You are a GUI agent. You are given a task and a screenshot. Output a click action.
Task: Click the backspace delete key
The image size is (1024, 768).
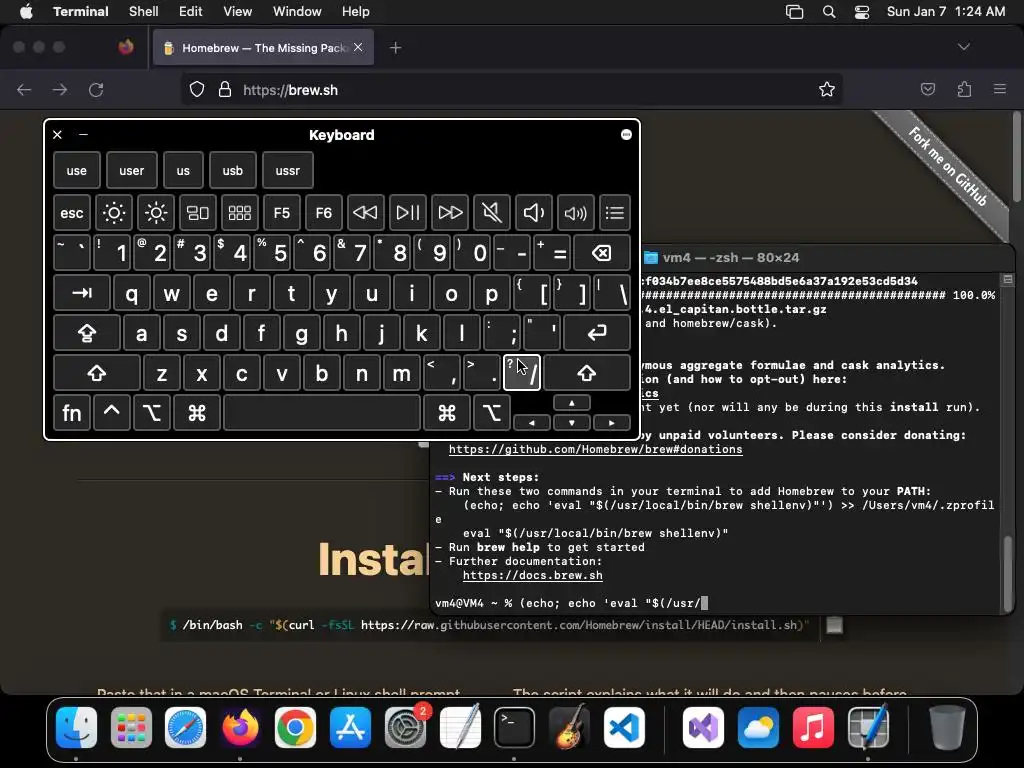[601, 253]
